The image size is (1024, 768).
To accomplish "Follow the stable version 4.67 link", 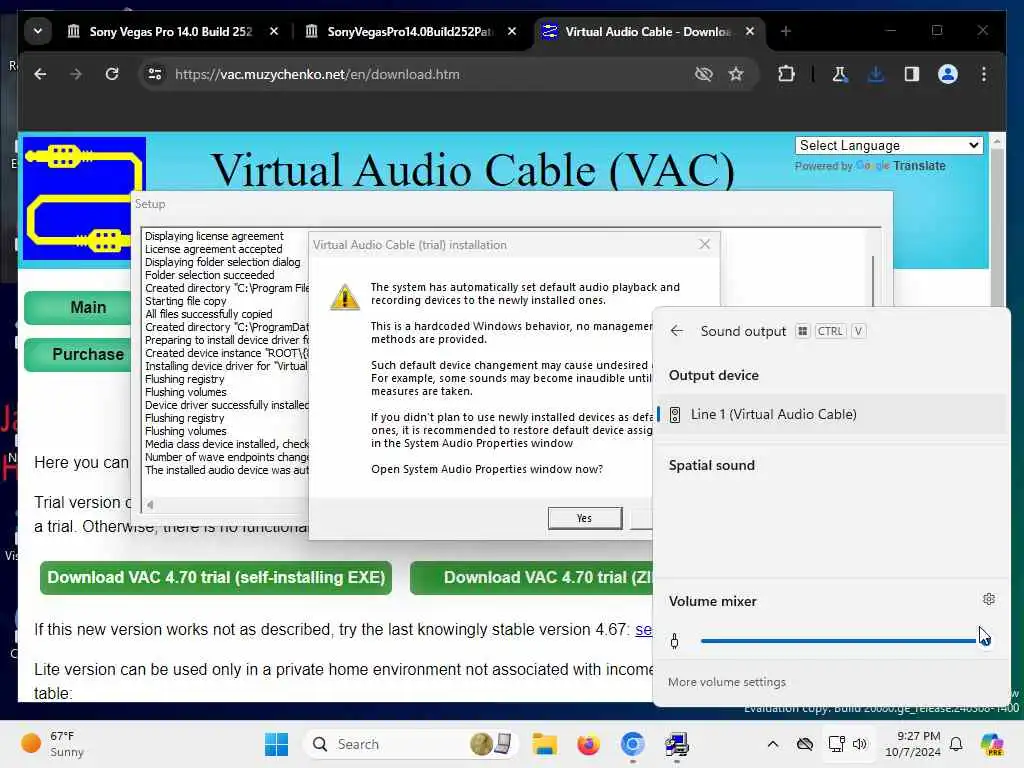I will point(643,630).
